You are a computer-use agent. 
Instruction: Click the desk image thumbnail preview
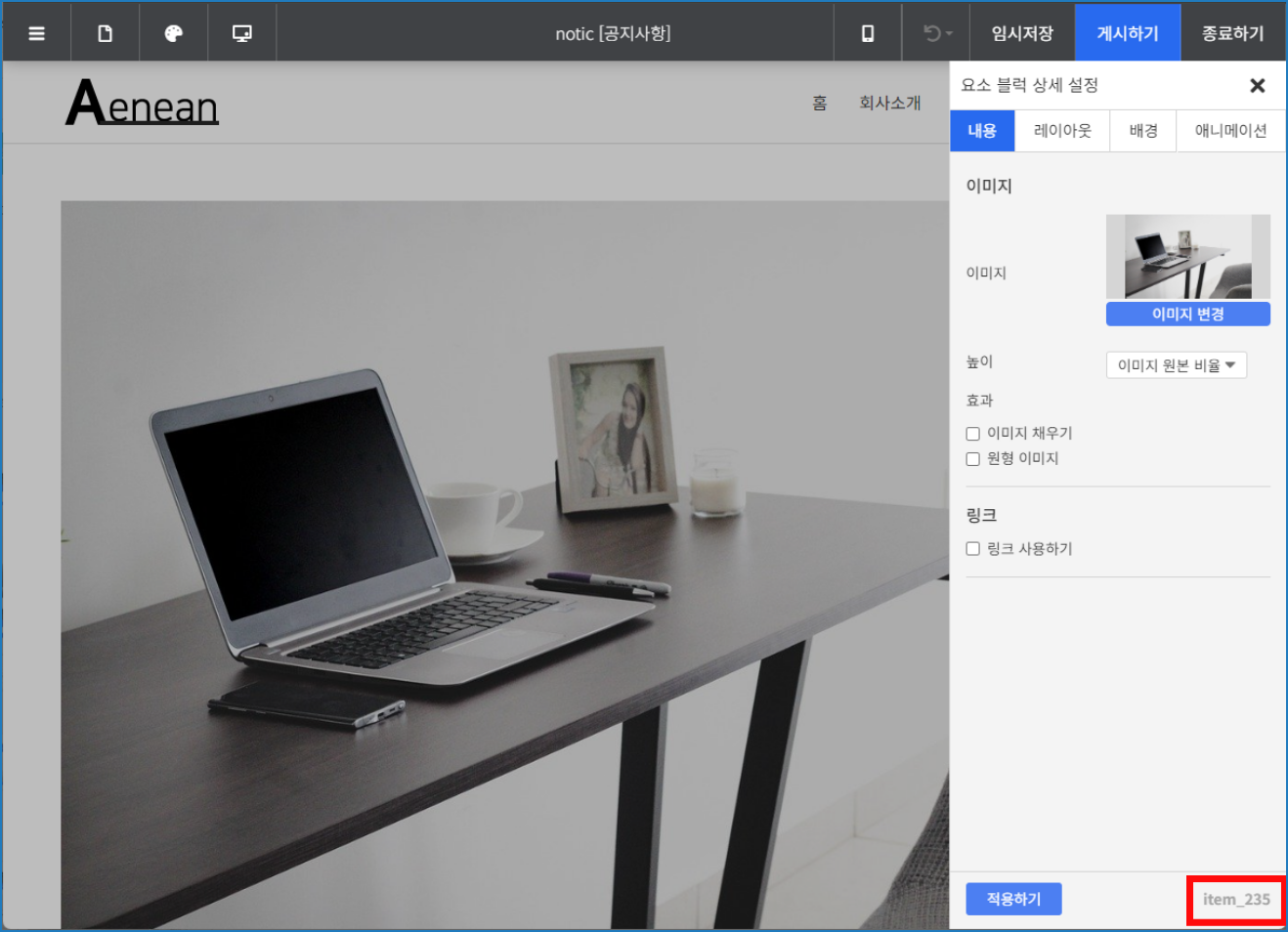pyautogui.click(x=1187, y=257)
